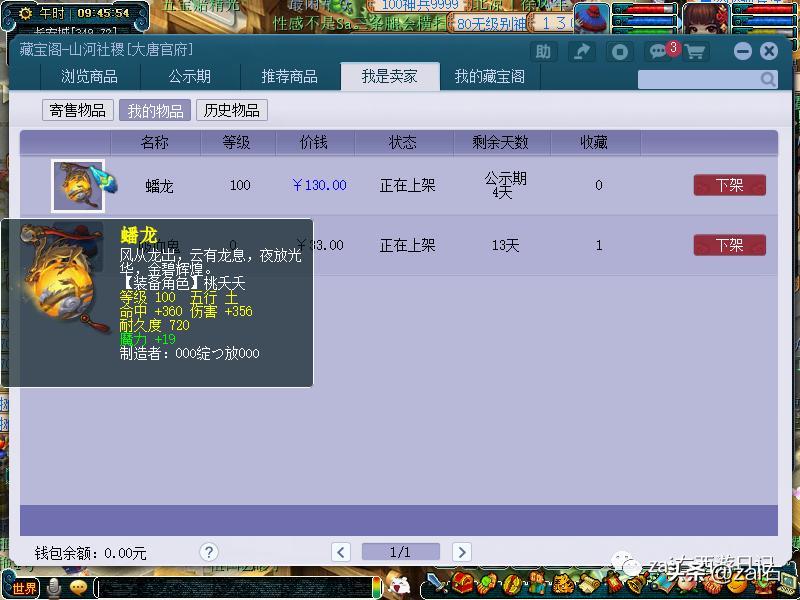
Task: Select the 历史物品 sub-tab
Action: point(231,110)
